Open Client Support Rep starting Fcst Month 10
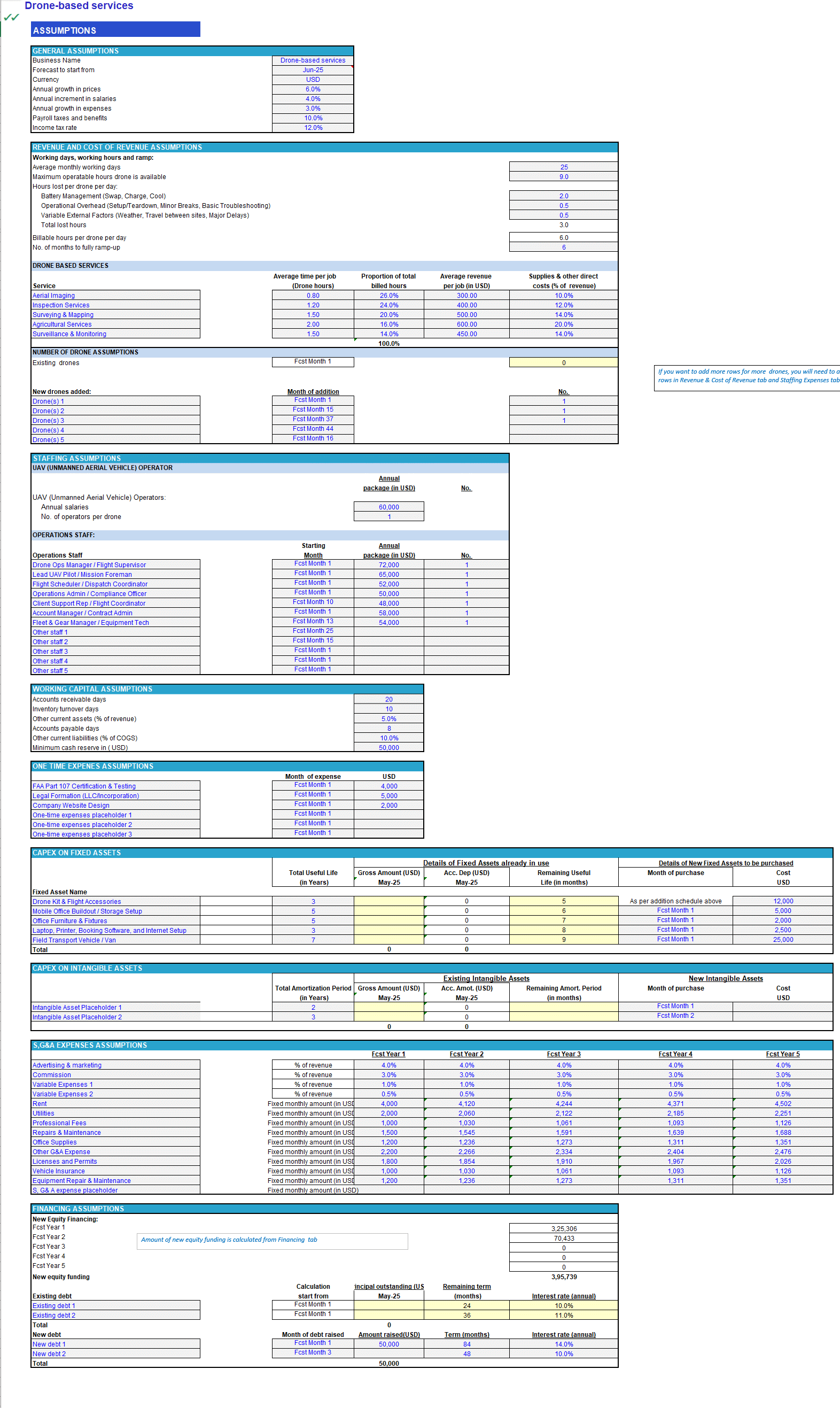 313,602
